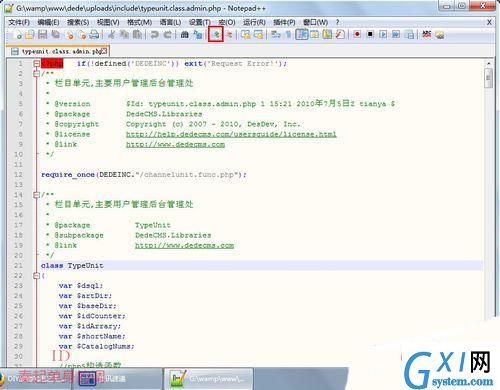Screen dimensions: 500x390
Task: Click the Paste toolbar icon
Action: (137, 35)
